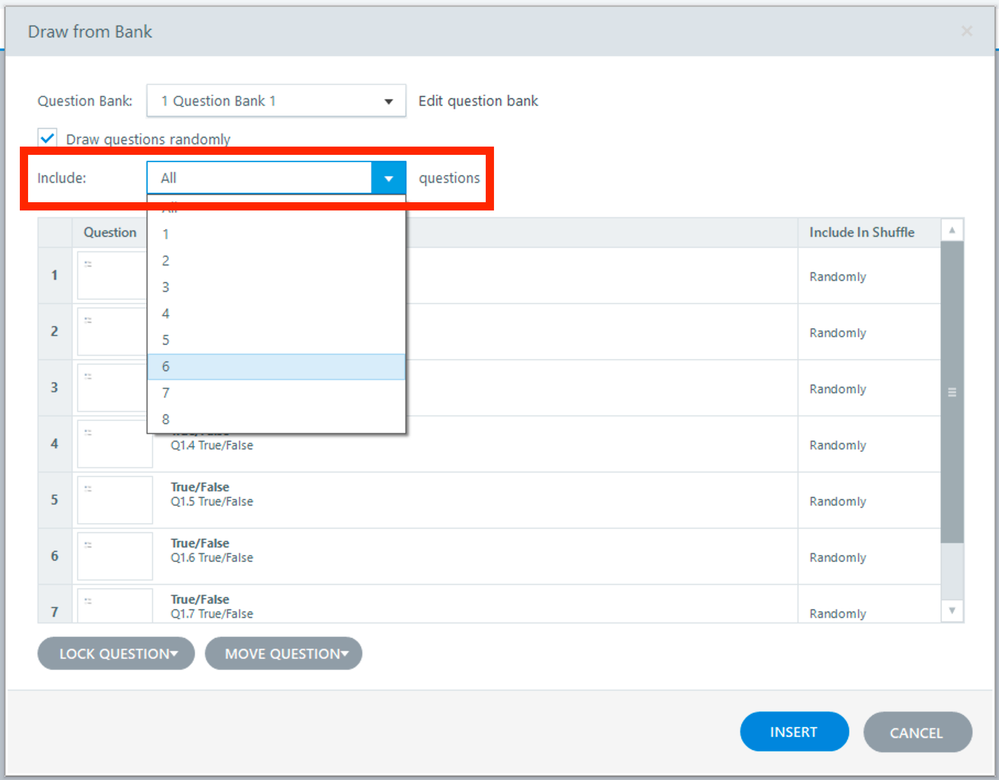Click the question list scrollbar thumb

952,392
